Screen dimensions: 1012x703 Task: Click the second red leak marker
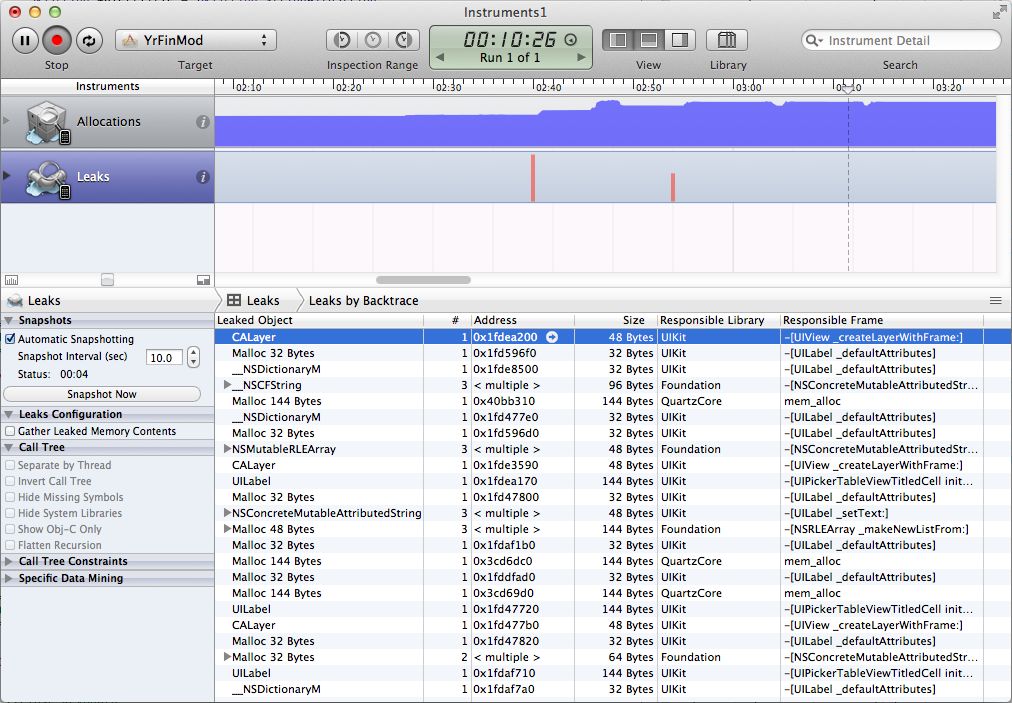pyautogui.click(x=673, y=187)
